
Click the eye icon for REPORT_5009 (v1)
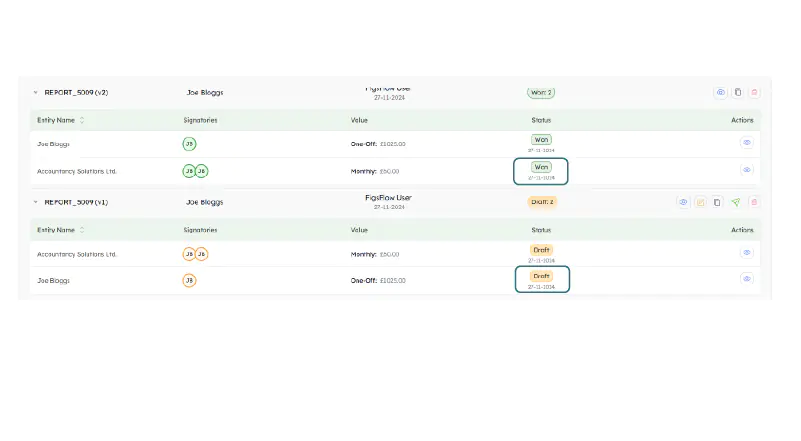click(684, 202)
